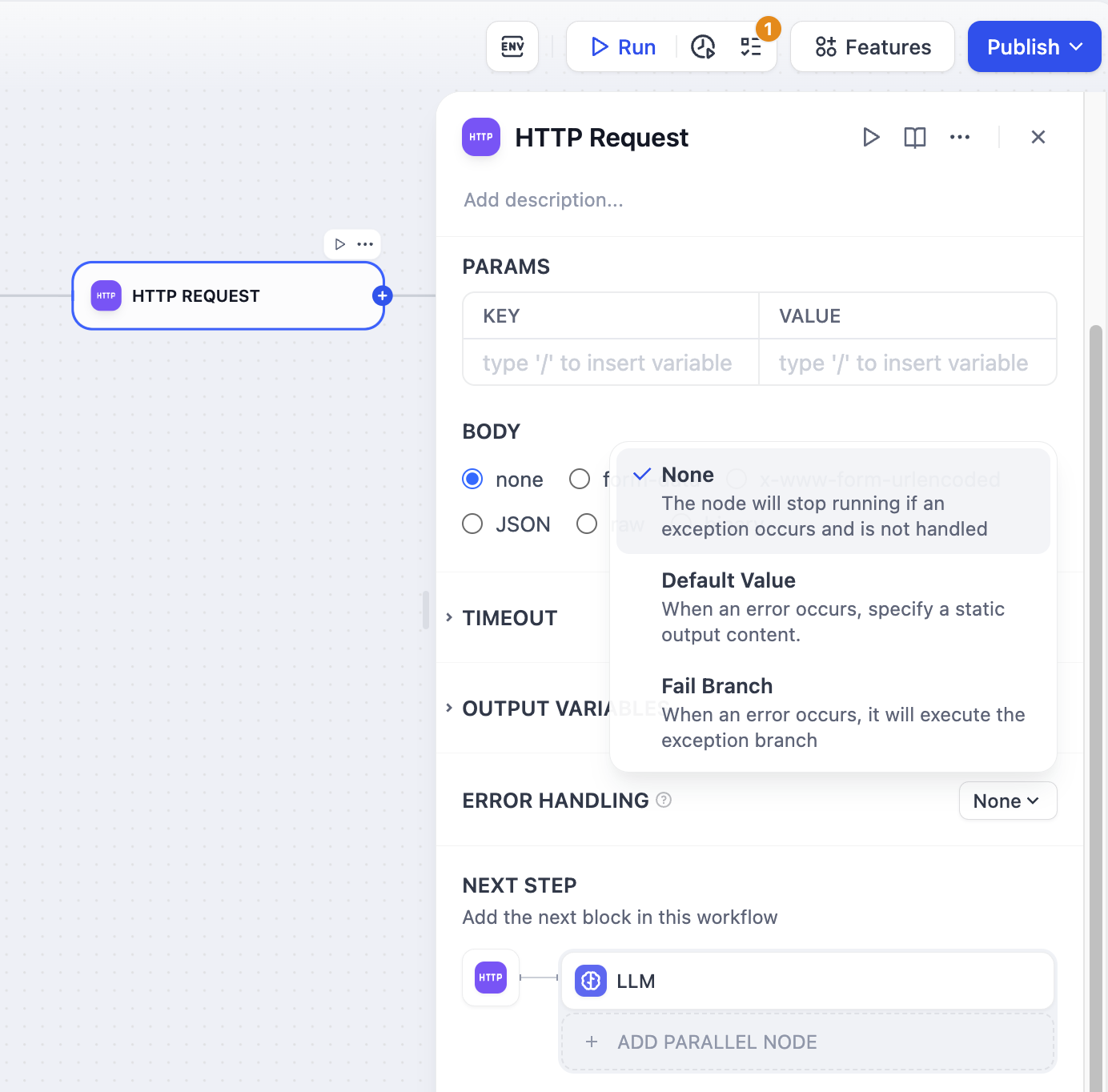Expand the TIMEOUT section
Image resolution: width=1108 pixels, height=1092 pixels.
point(509,618)
